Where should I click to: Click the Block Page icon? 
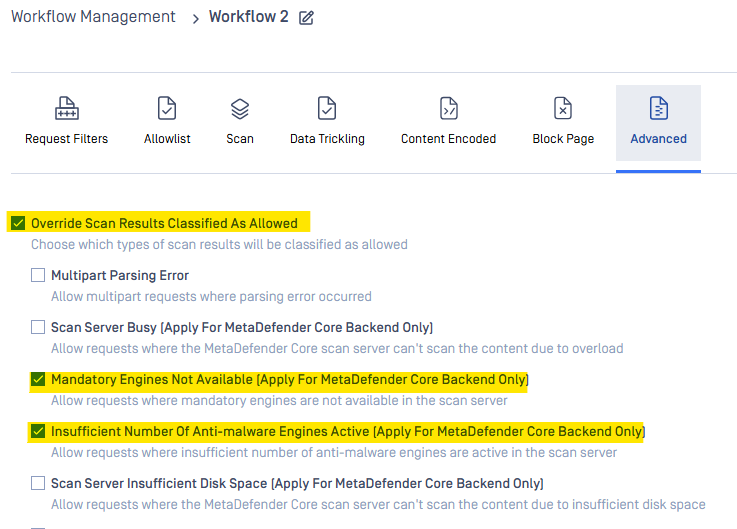[x=563, y=108]
